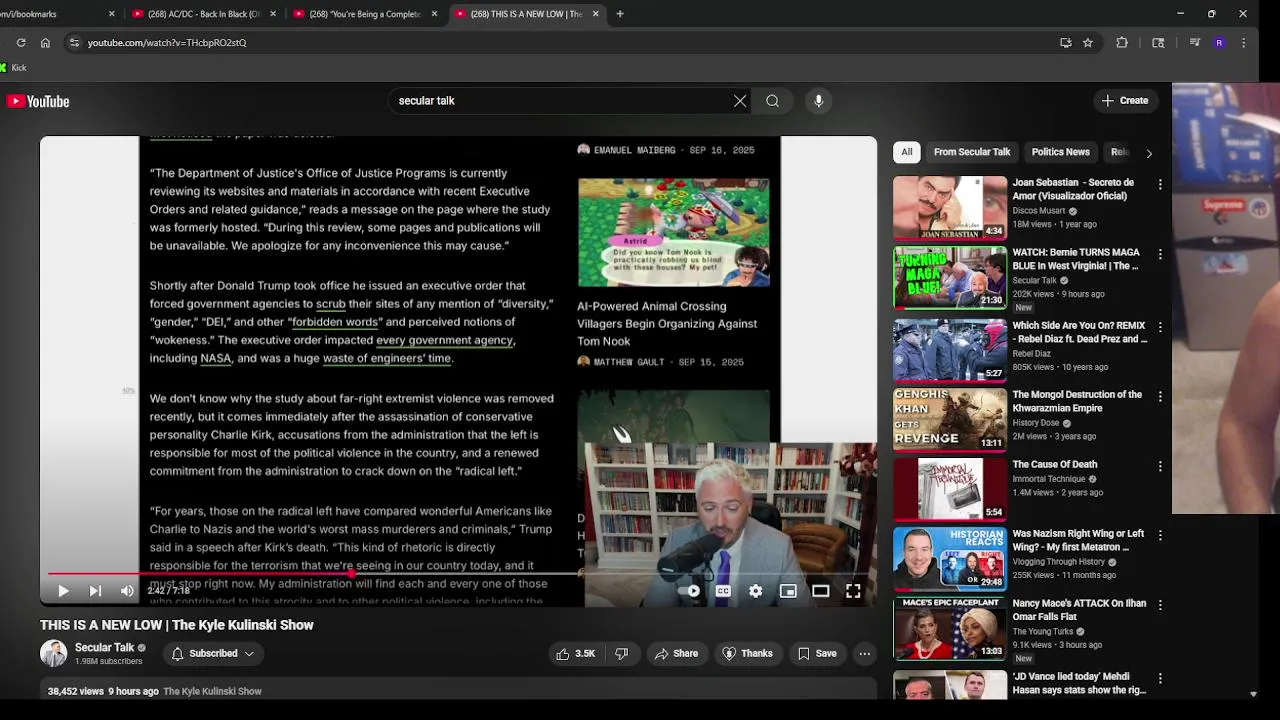1280x720 pixels.
Task: Go to YouTube home via logo
Action: pyautogui.click(x=38, y=101)
